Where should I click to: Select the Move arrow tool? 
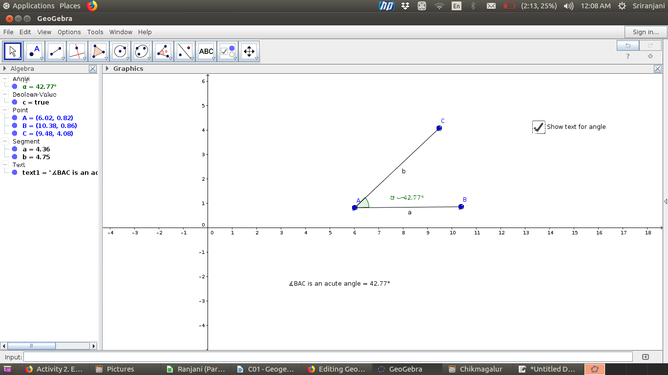coord(13,52)
